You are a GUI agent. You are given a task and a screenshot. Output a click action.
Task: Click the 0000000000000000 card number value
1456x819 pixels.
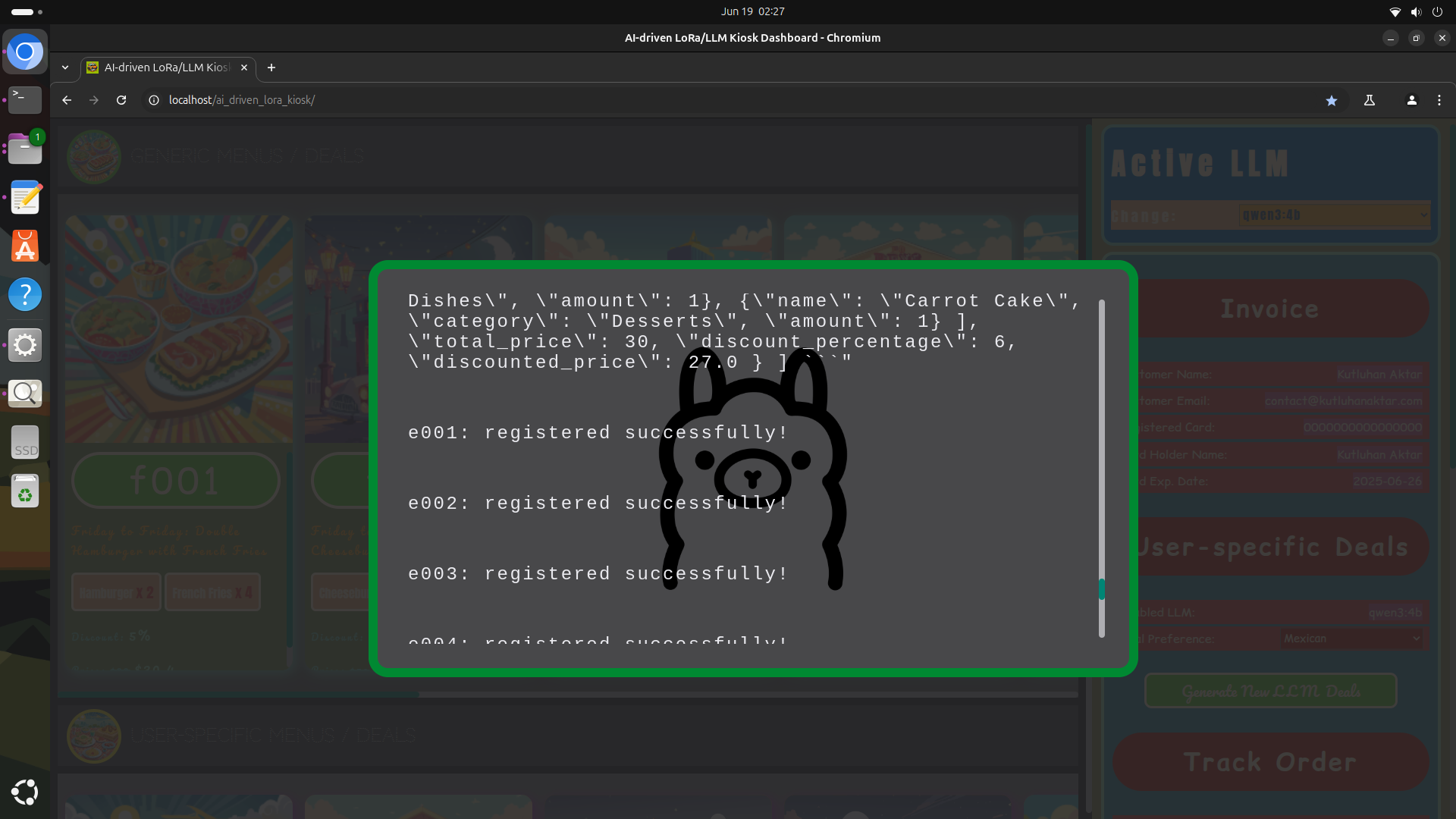click(x=1363, y=427)
